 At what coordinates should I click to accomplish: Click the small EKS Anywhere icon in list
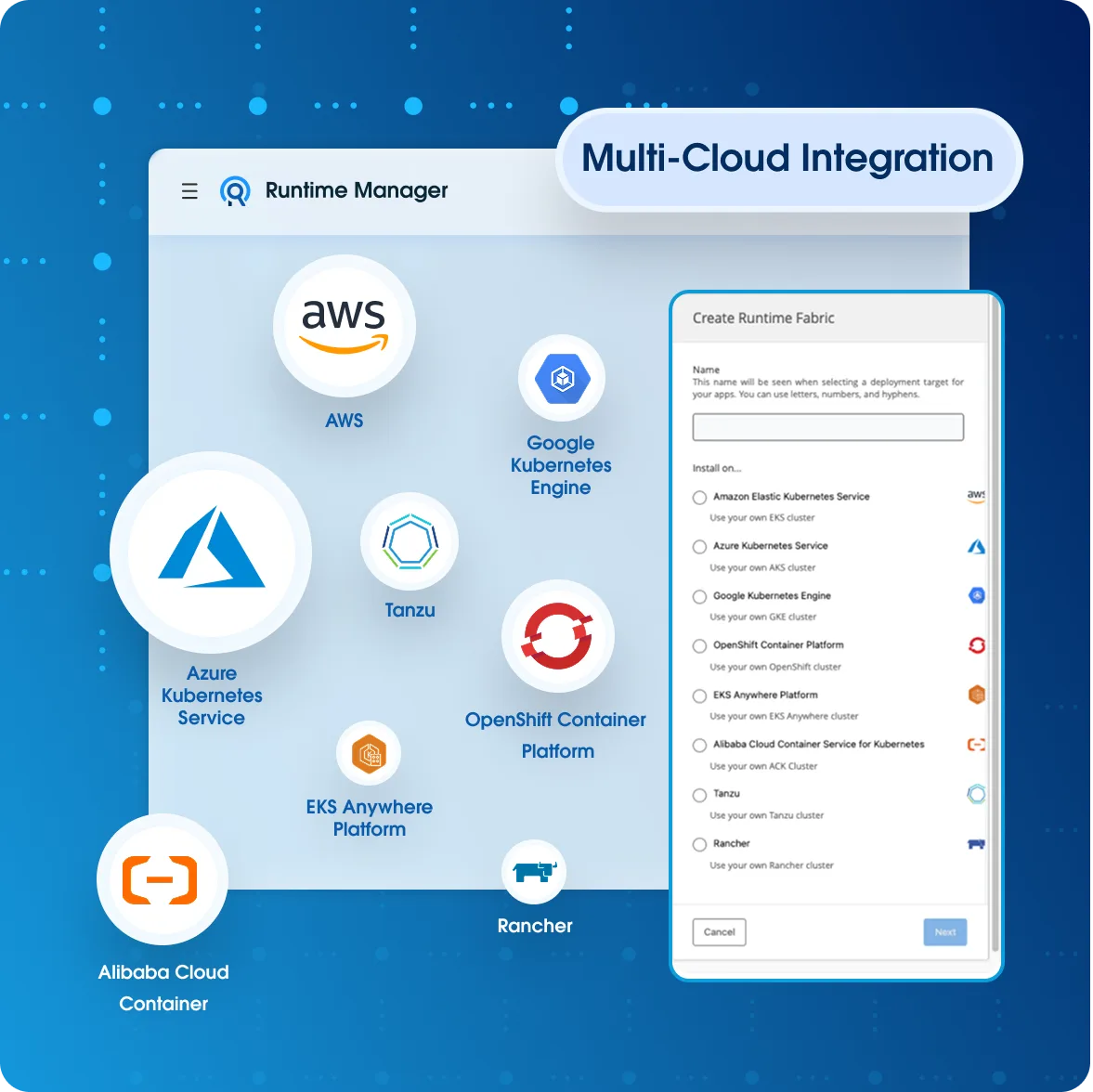[x=977, y=695]
